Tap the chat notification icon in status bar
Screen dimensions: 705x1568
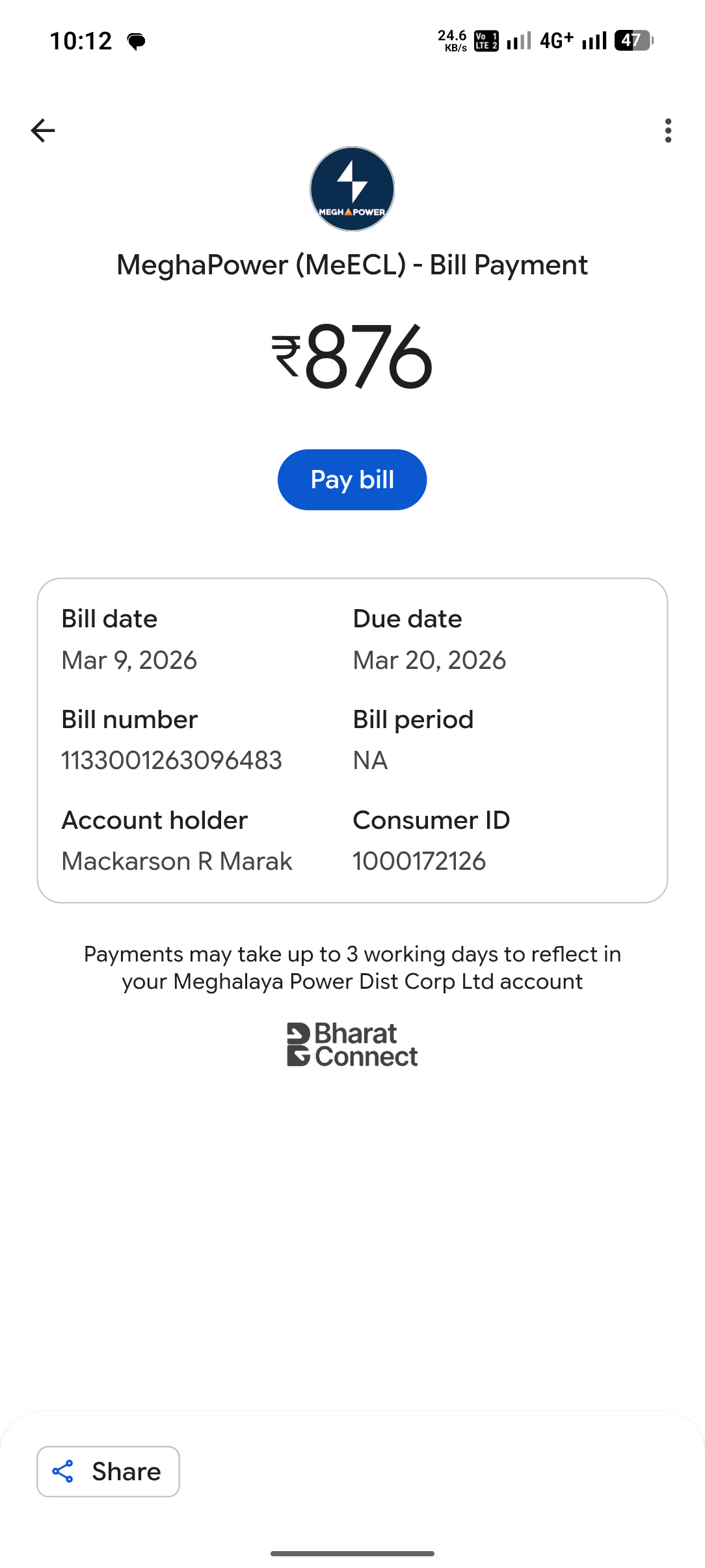(x=136, y=42)
